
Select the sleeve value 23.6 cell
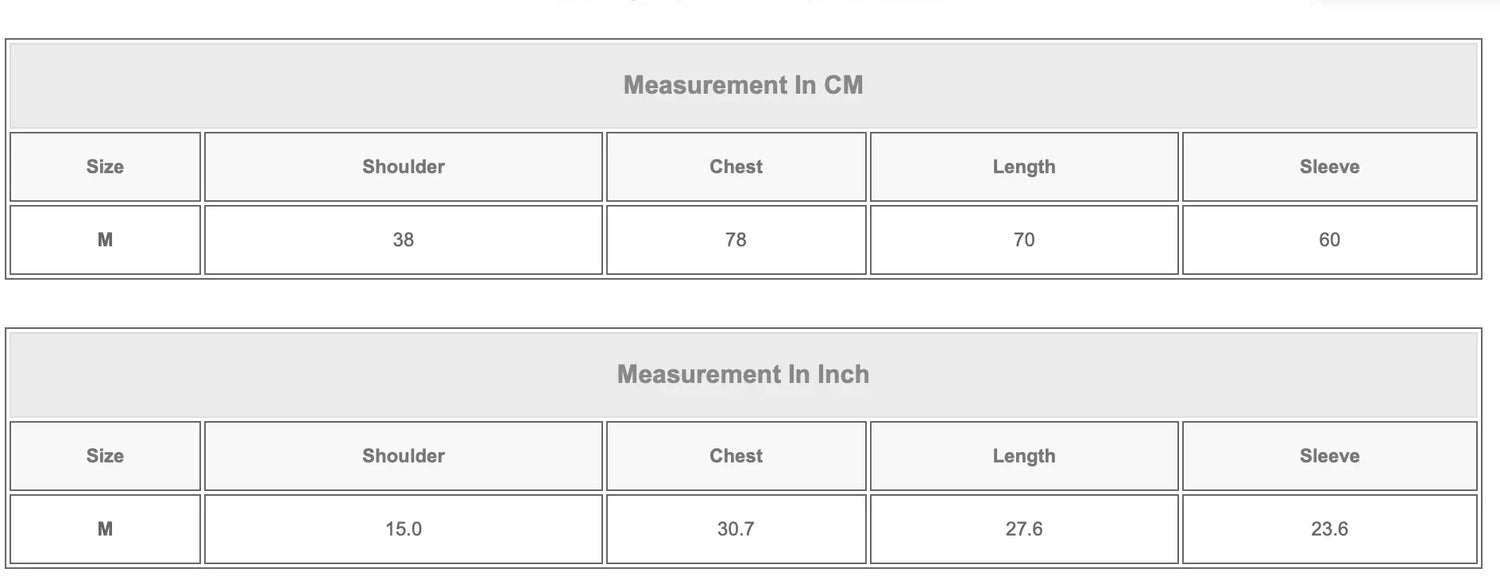[x=1329, y=529]
